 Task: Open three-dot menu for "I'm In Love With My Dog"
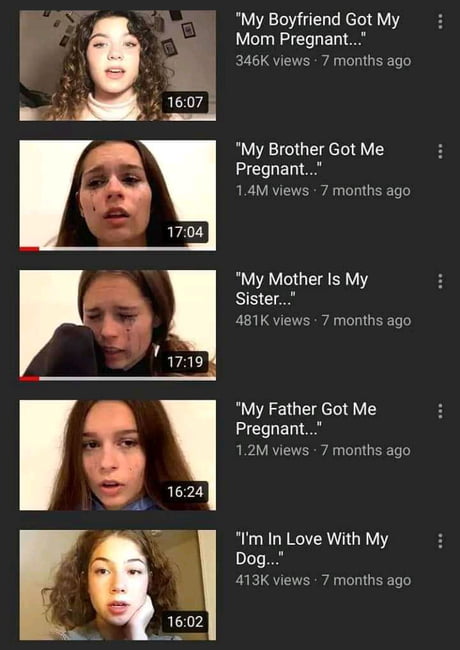point(440,541)
